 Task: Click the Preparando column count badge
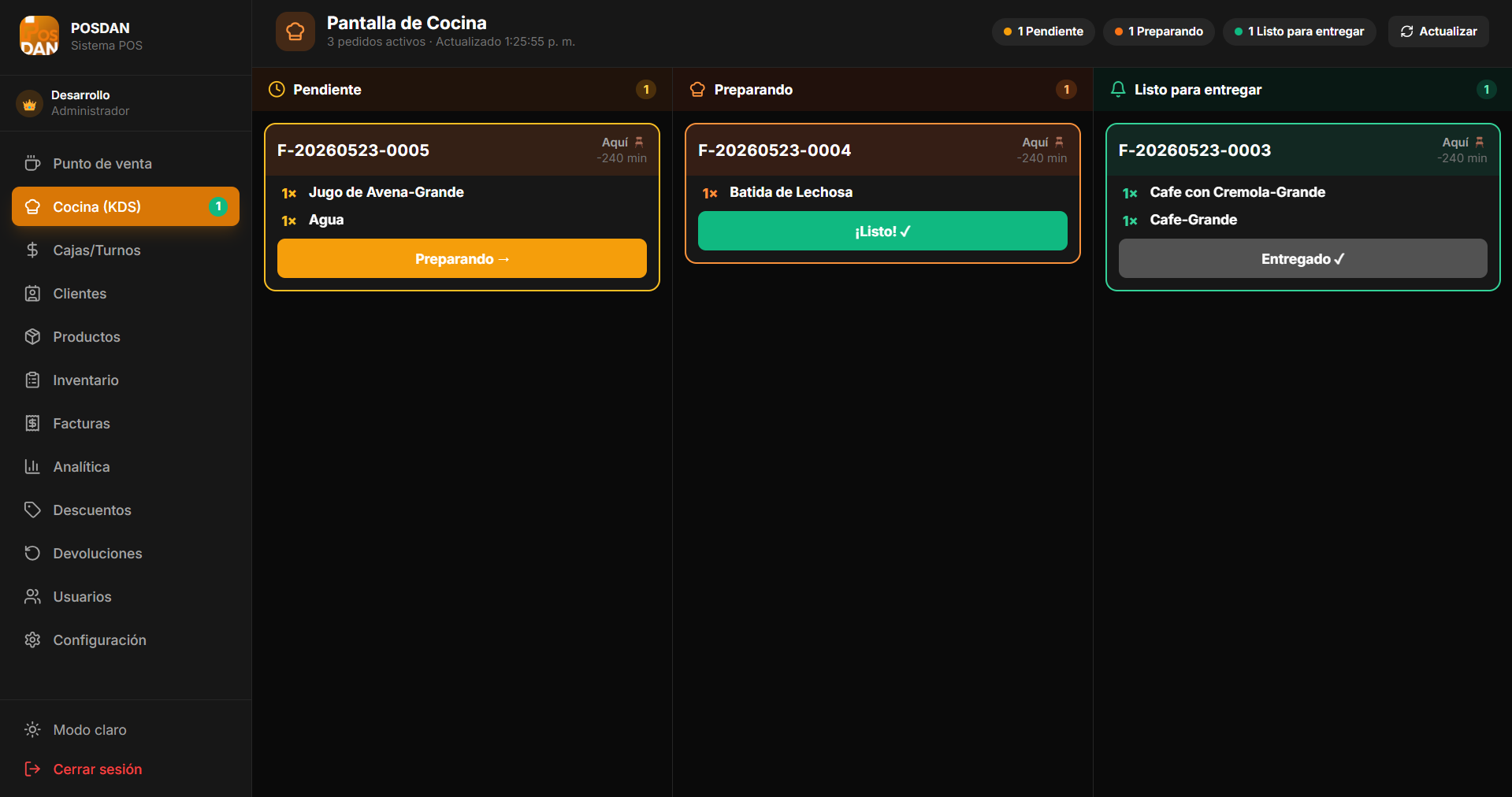[1066, 89]
